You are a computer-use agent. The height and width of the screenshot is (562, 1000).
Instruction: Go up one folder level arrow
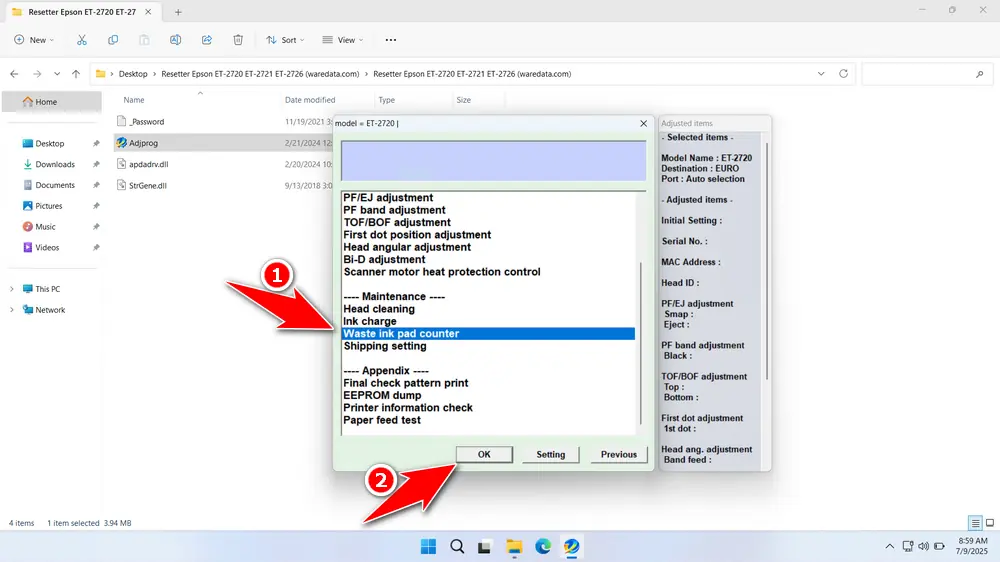(76, 74)
